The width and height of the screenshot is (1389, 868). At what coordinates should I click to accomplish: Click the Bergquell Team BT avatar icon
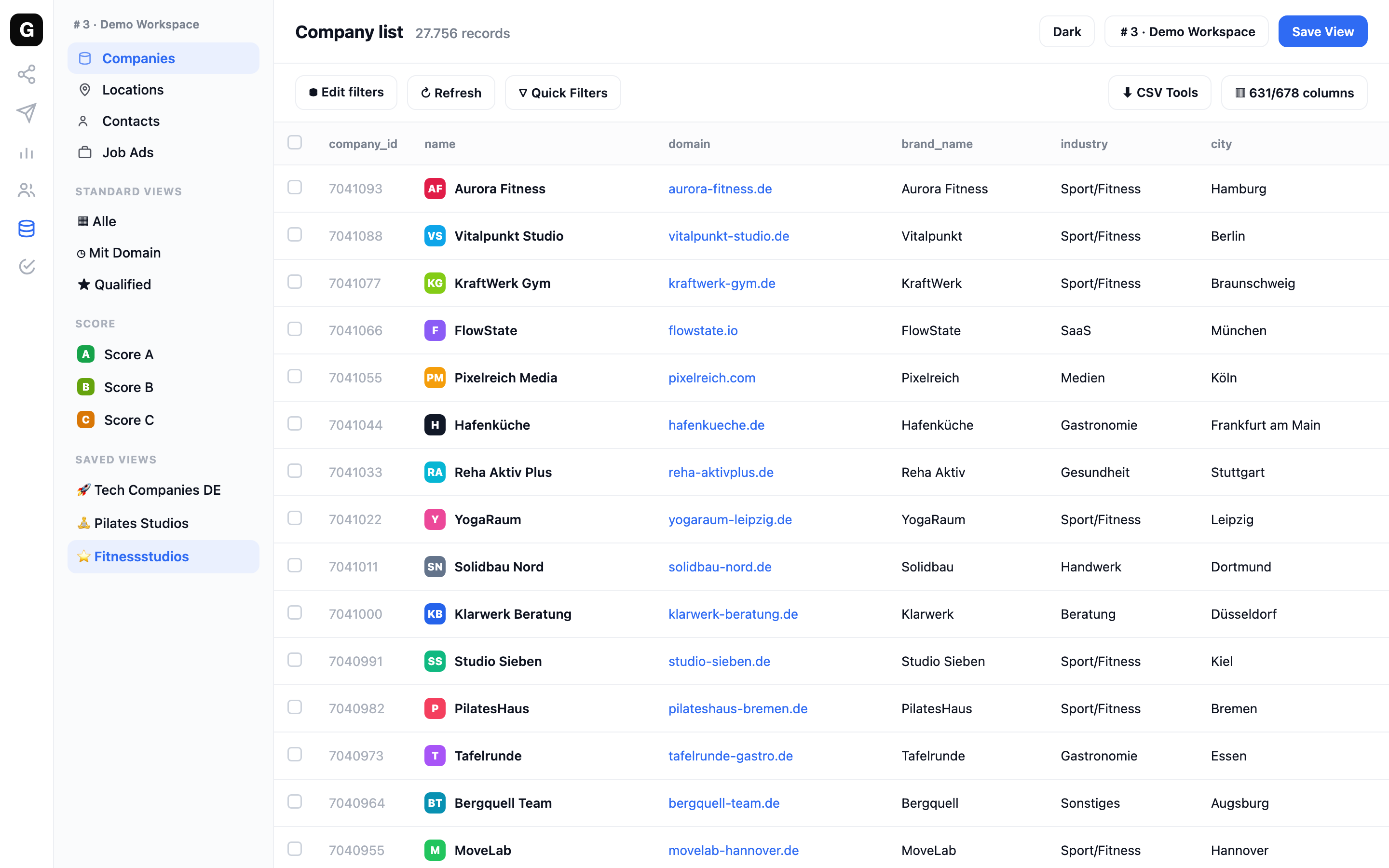pyautogui.click(x=435, y=803)
